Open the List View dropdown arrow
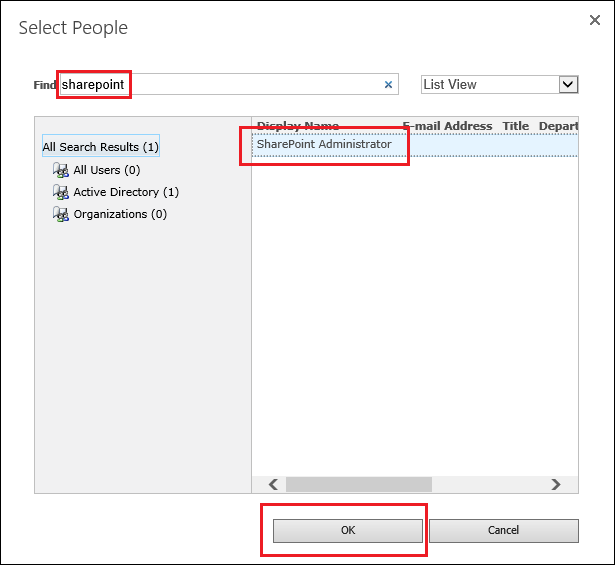 568,84
